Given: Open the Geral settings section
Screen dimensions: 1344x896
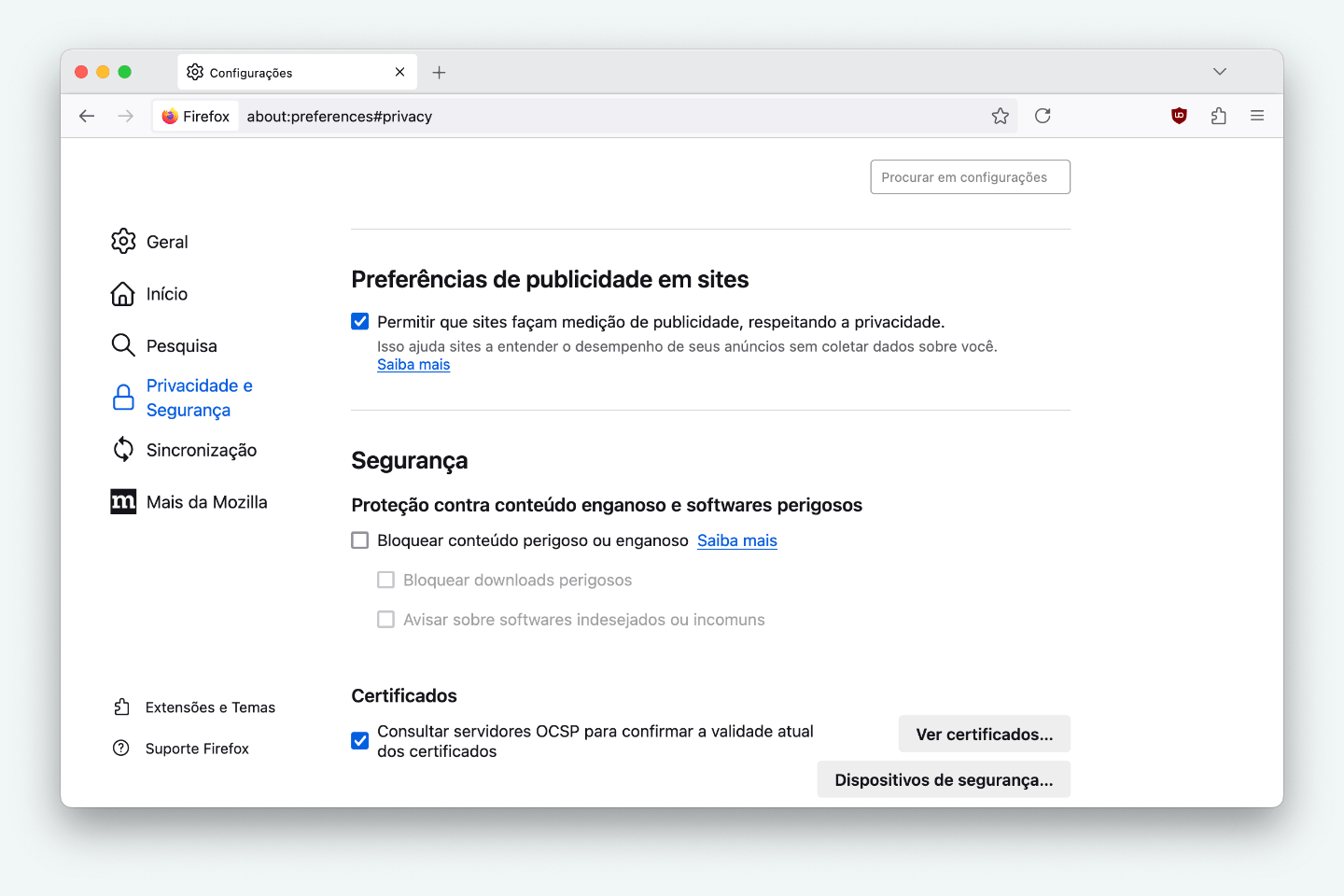Looking at the screenshot, I should point(166,242).
